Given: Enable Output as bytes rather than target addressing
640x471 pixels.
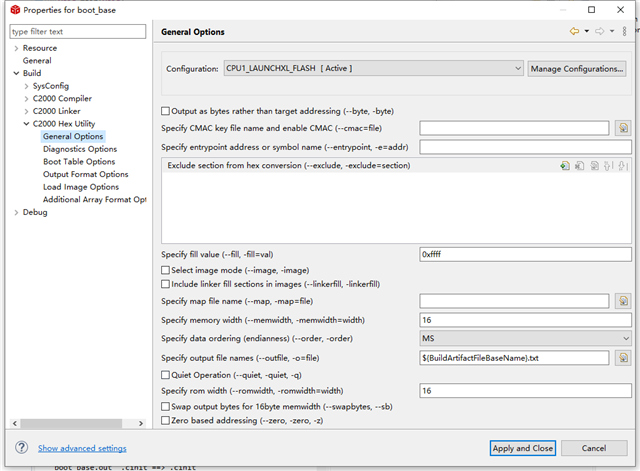Looking at the screenshot, I should coord(166,111).
